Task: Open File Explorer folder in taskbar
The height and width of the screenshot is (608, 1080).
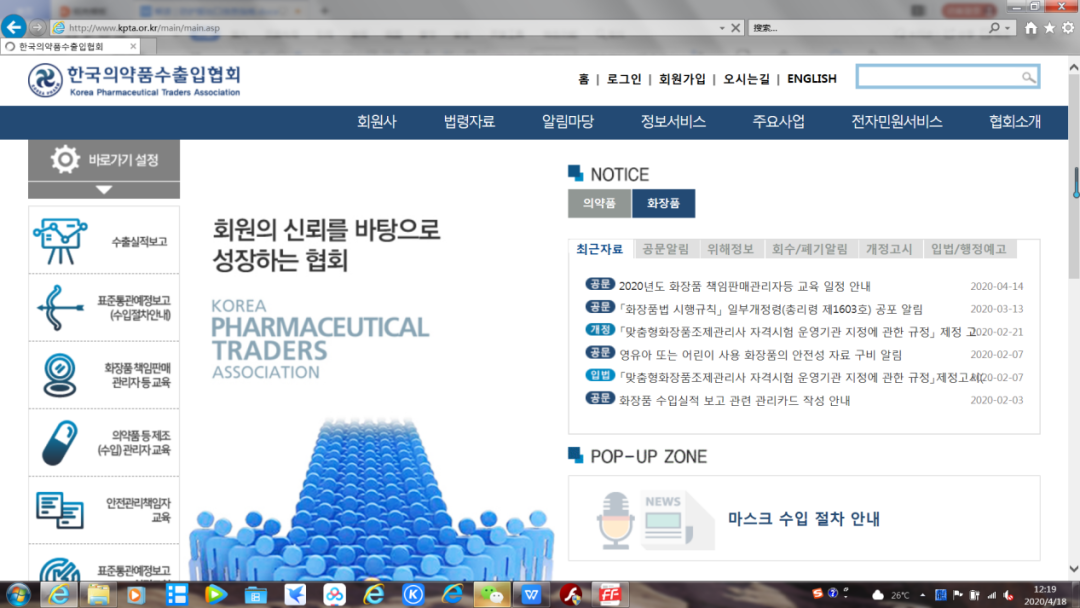Action: pyautogui.click(x=98, y=594)
